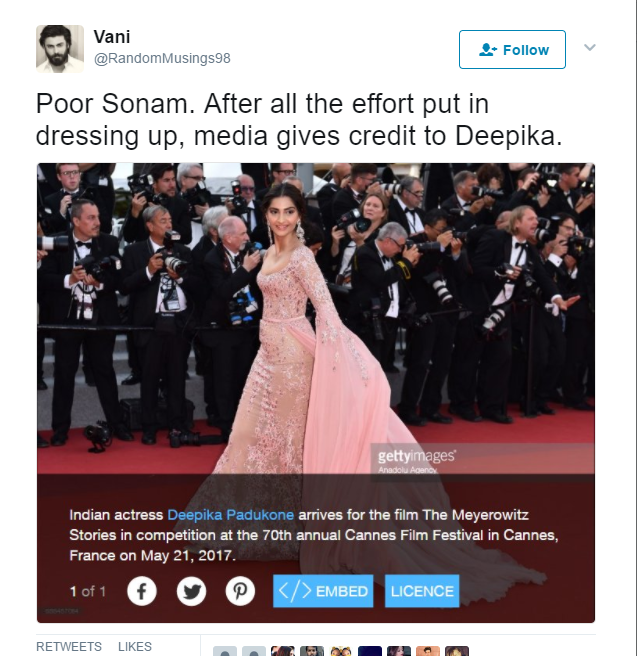Image resolution: width=637 pixels, height=656 pixels.
Task: Open the tweet's attached Cannes photo
Action: 316,318
